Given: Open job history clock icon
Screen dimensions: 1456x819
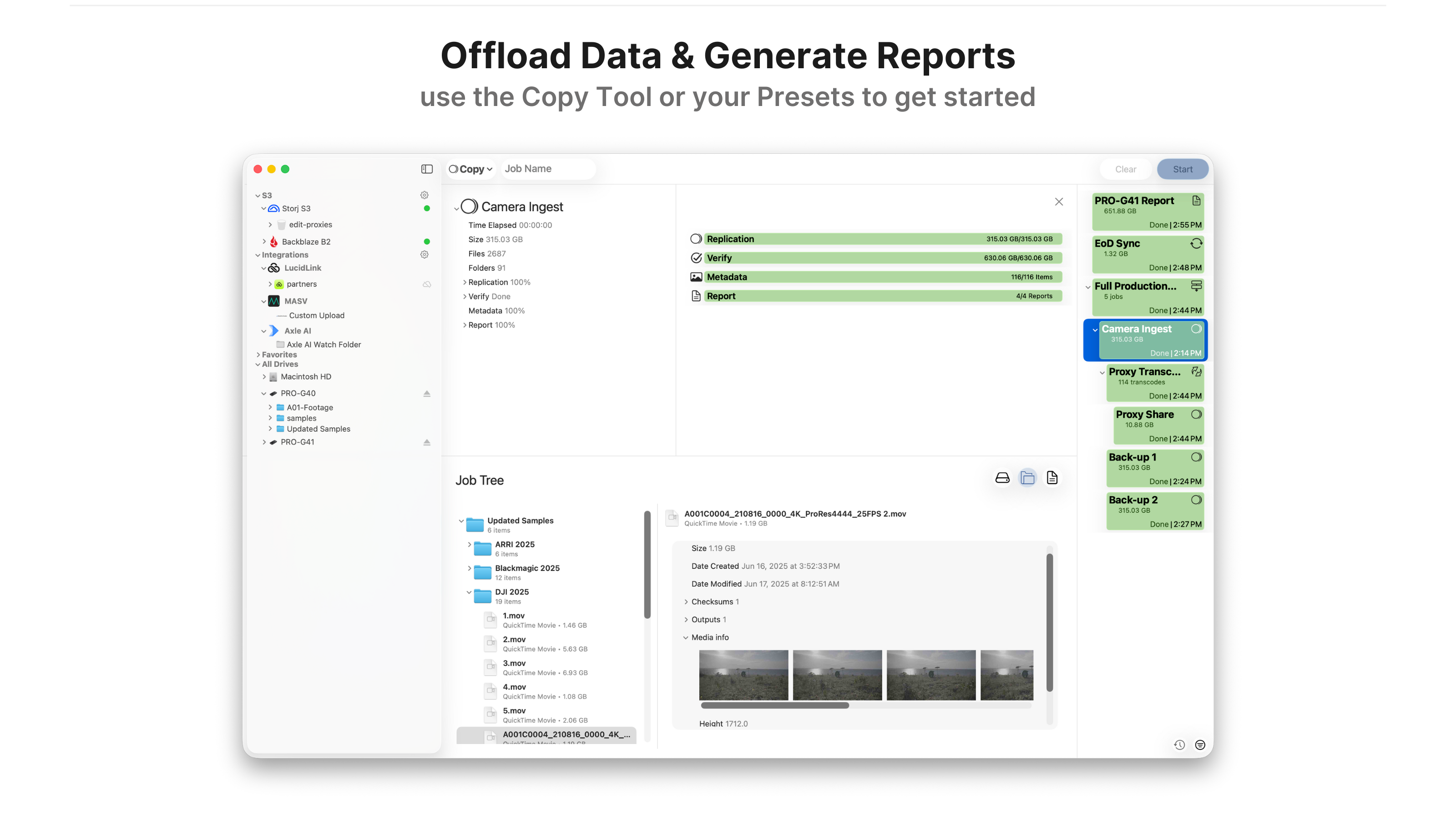Looking at the screenshot, I should (x=1179, y=745).
